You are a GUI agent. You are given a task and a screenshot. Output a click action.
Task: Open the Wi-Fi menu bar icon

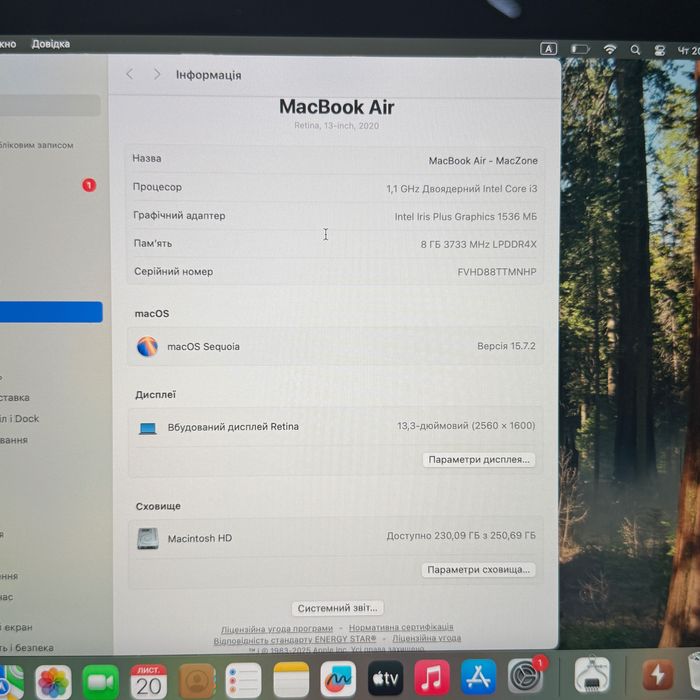tap(610, 49)
